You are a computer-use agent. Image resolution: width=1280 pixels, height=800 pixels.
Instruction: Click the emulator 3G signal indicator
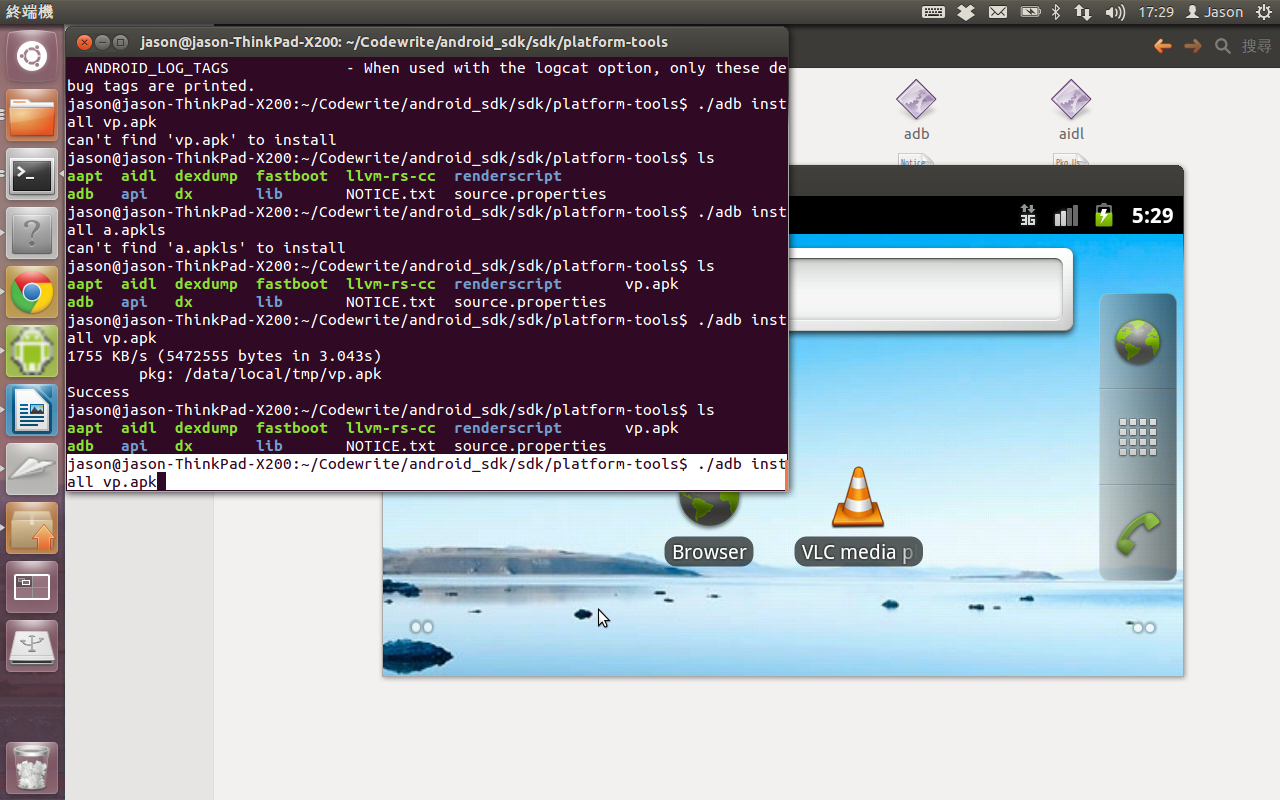point(1028,215)
